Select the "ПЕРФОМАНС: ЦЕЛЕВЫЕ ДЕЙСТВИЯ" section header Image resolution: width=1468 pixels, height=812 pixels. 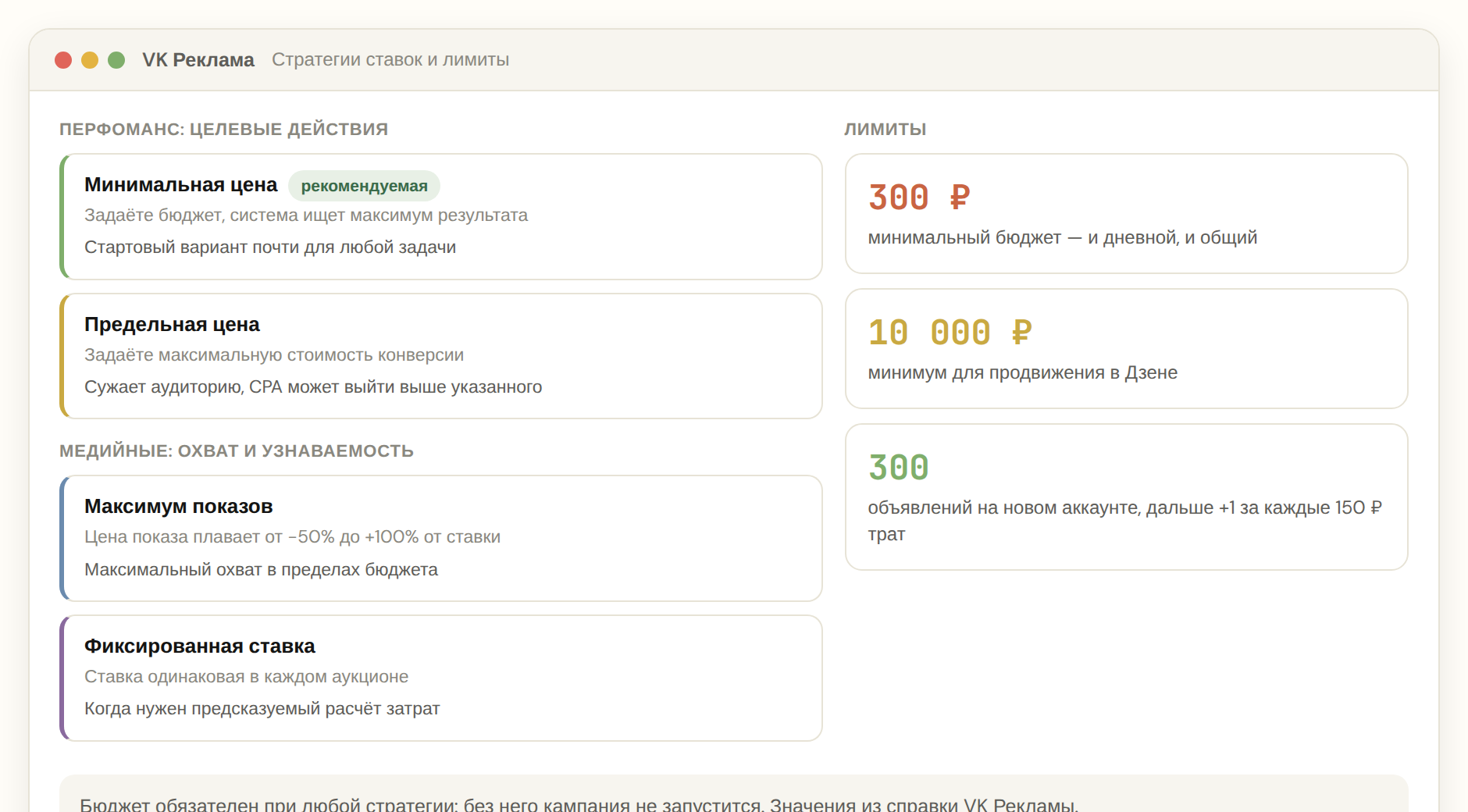click(223, 129)
